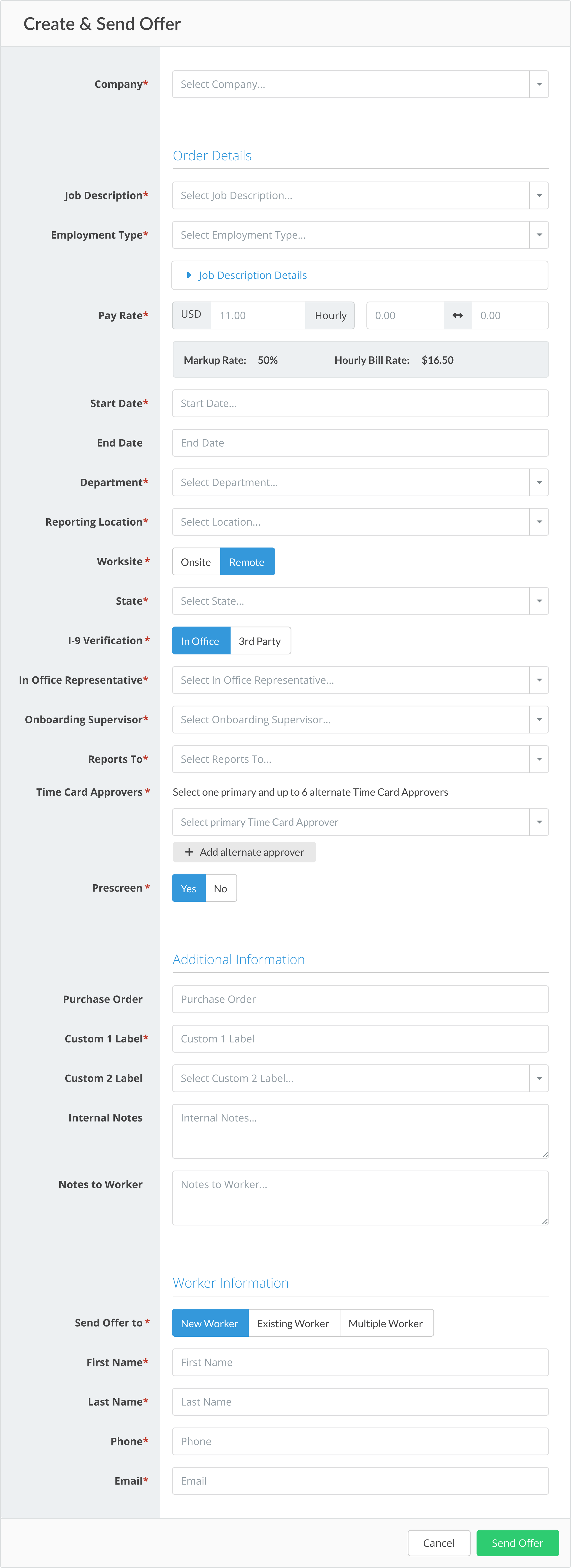The image size is (571, 1568).
Task: Open the Reporting Location dropdown
Action: (x=360, y=522)
